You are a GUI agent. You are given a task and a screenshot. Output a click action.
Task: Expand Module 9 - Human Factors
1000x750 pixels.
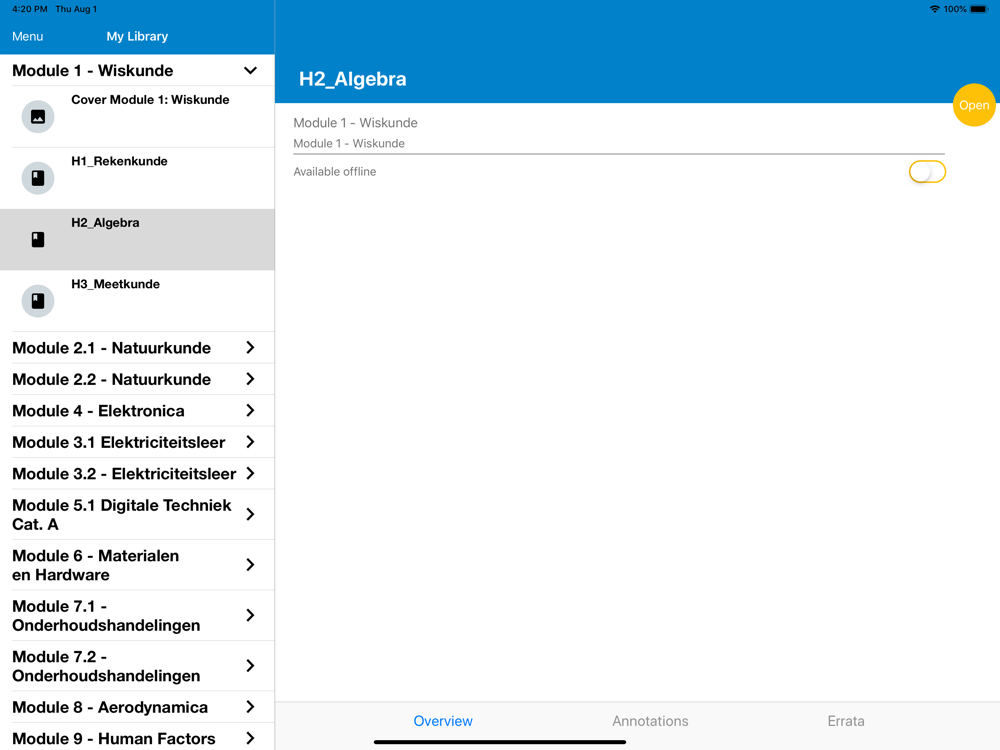(x=137, y=737)
